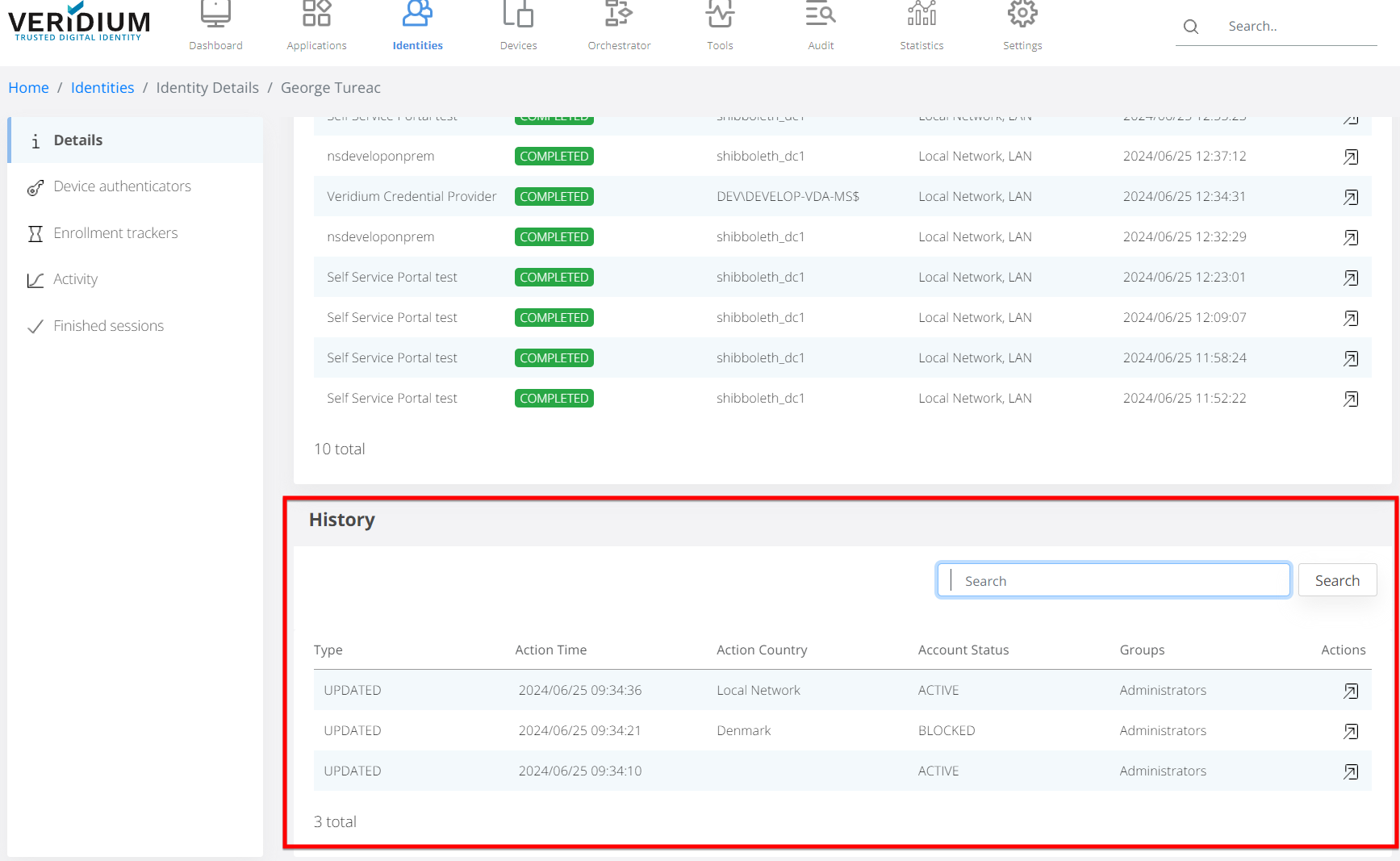Open the Activity sidebar section
The height and width of the screenshot is (861, 1400).
tap(75, 279)
